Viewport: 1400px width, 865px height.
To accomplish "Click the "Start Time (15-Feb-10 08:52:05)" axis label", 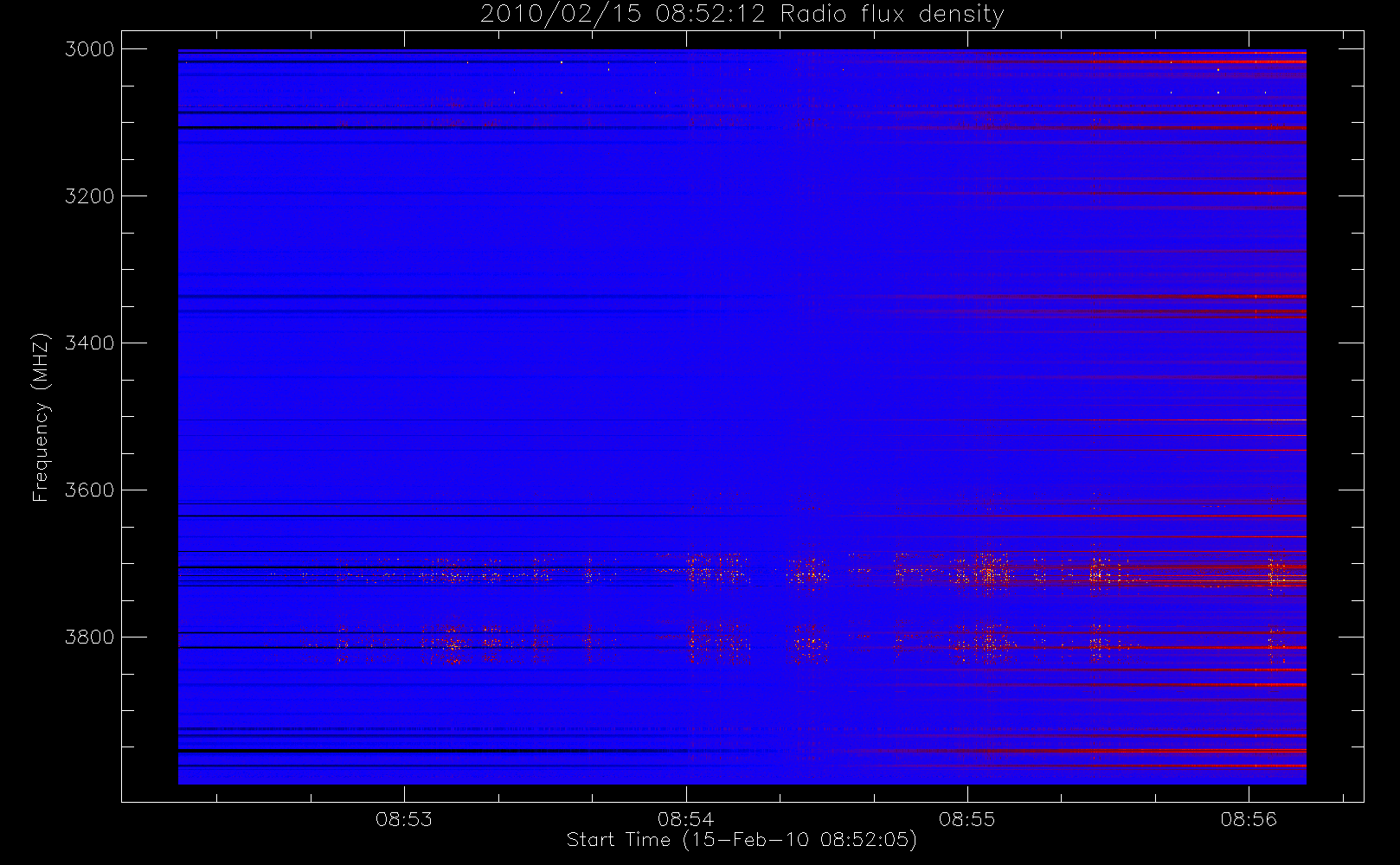I will click(x=742, y=840).
